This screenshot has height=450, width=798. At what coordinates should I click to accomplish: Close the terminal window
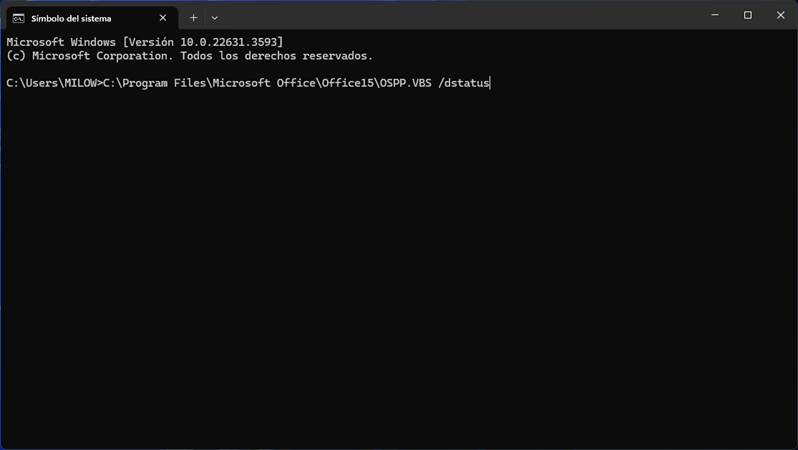pos(781,15)
